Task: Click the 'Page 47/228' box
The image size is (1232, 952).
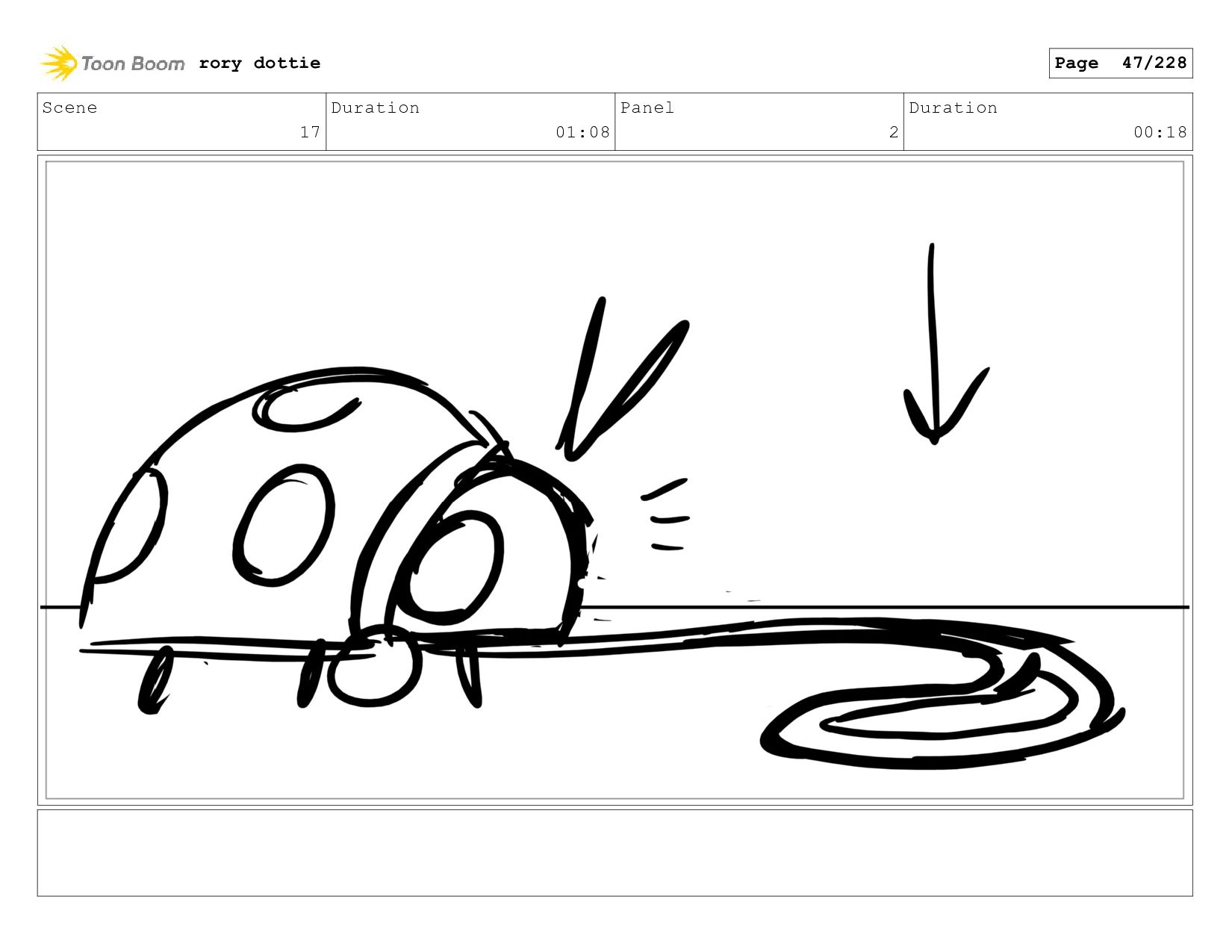Action: [1121, 63]
